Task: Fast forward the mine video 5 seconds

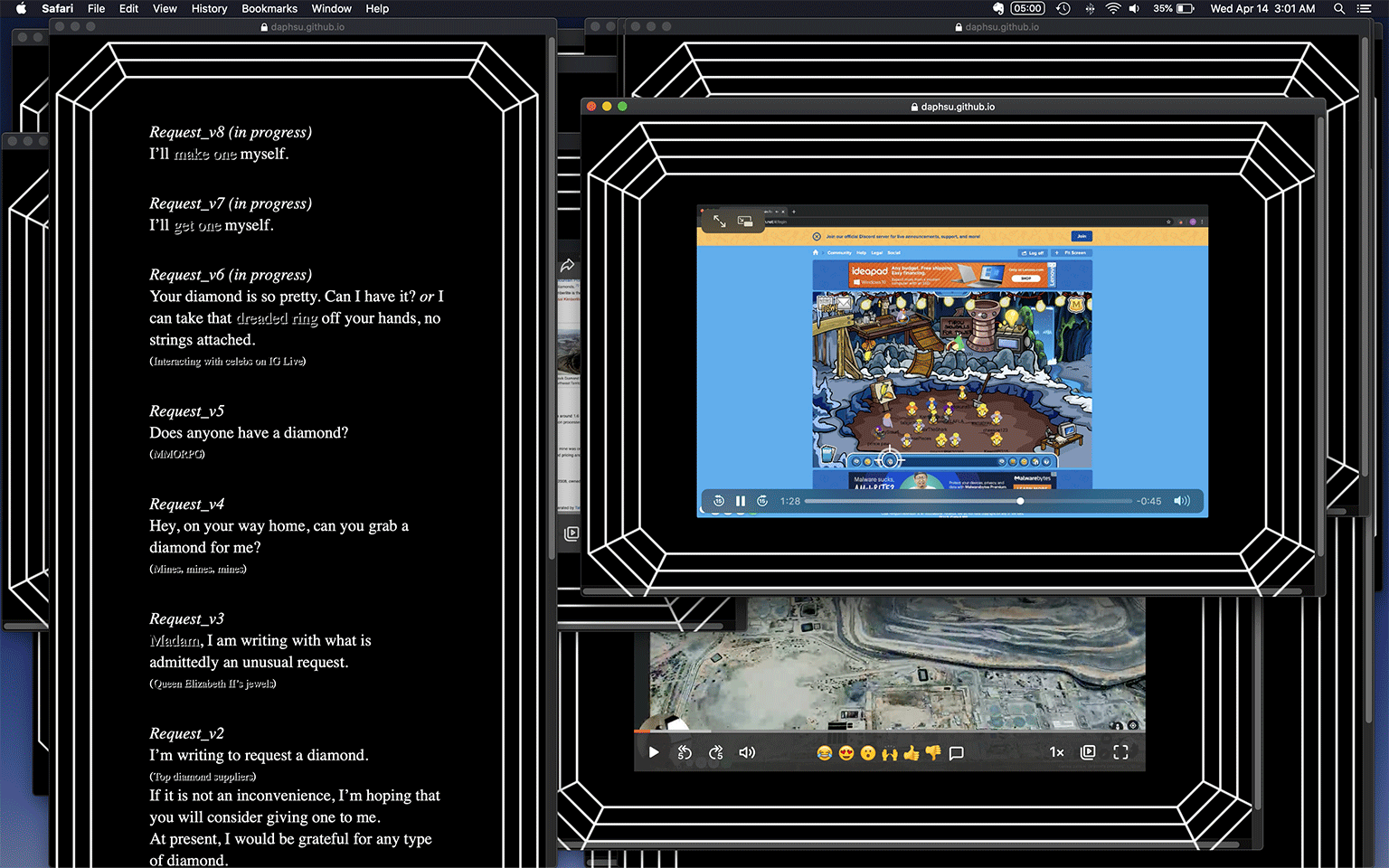Action: click(x=715, y=752)
